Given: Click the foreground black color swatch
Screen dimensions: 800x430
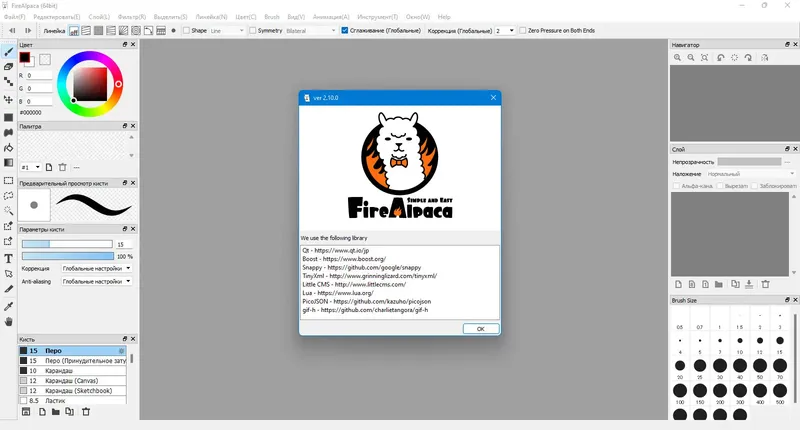Looking at the screenshot, I should click(24, 57).
